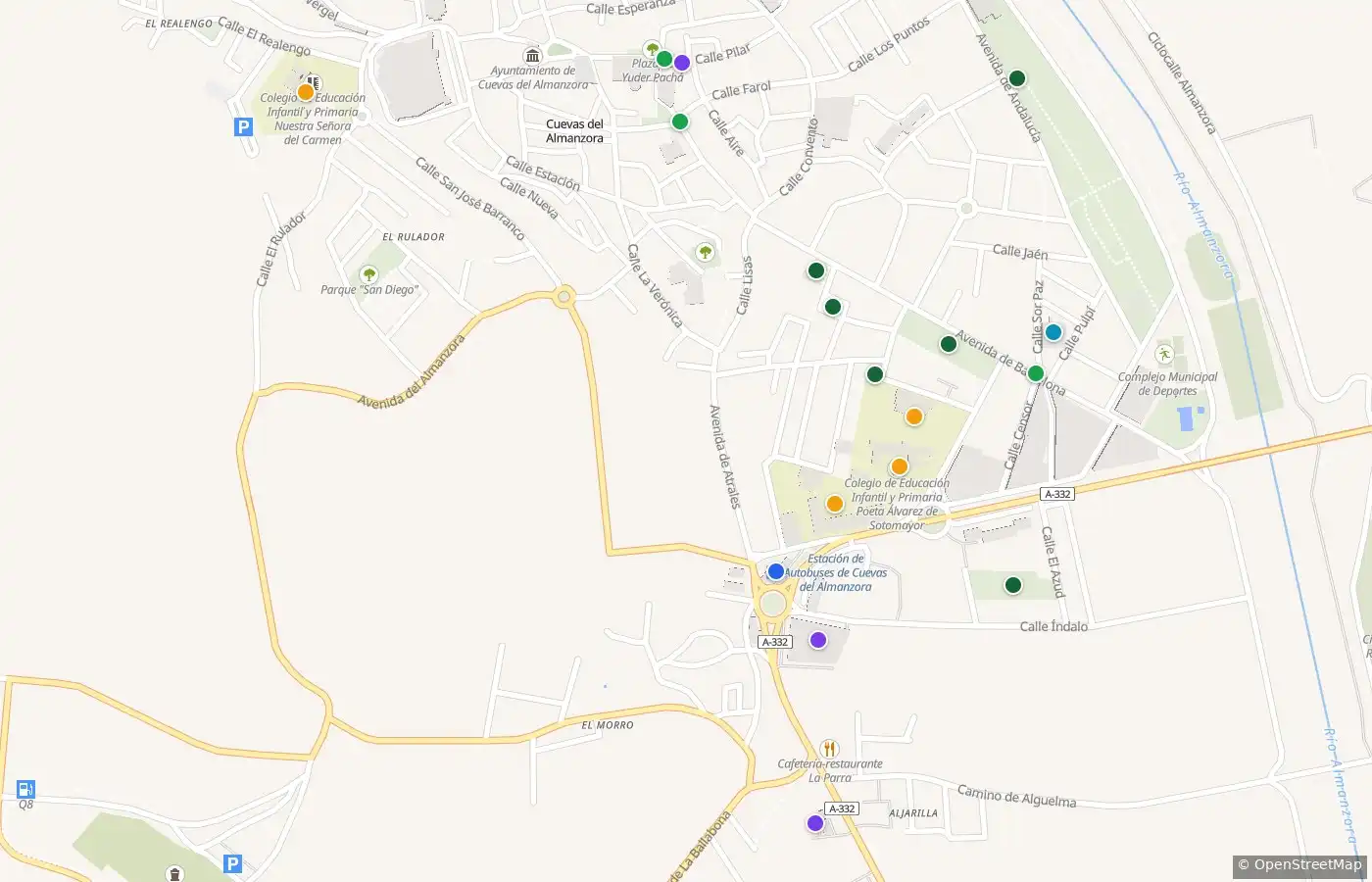Image resolution: width=1372 pixels, height=882 pixels.
Task: Select the purple marker next to Aljarilla
Action: tap(815, 823)
